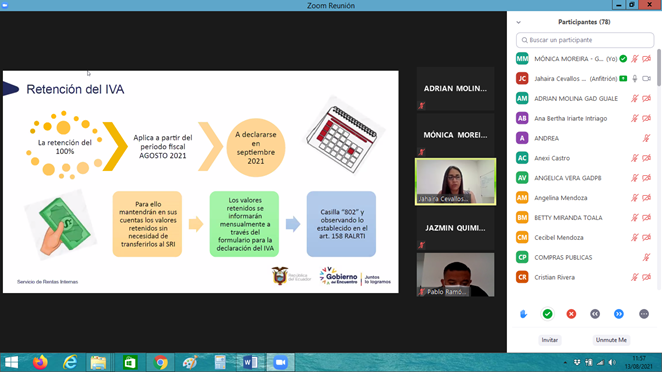Click the Buscar un participante search field
Image resolution: width=662 pixels, height=372 pixels.
(585, 40)
